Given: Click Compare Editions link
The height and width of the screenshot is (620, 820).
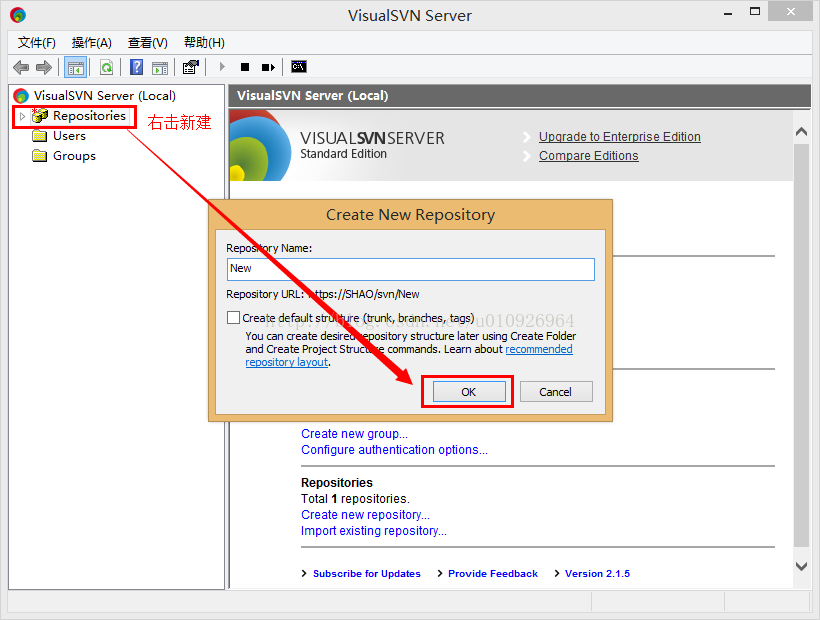Looking at the screenshot, I should (589, 156).
